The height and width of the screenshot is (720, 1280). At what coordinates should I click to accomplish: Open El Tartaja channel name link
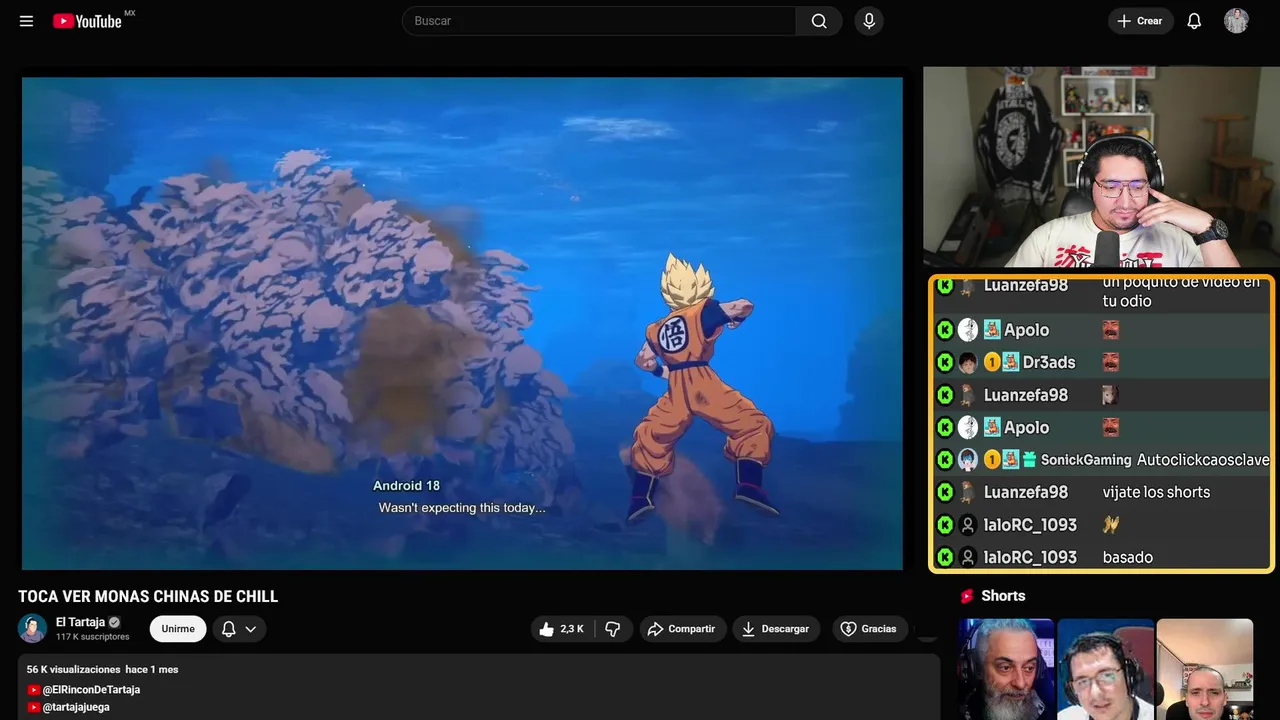pyautogui.click(x=80, y=622)
